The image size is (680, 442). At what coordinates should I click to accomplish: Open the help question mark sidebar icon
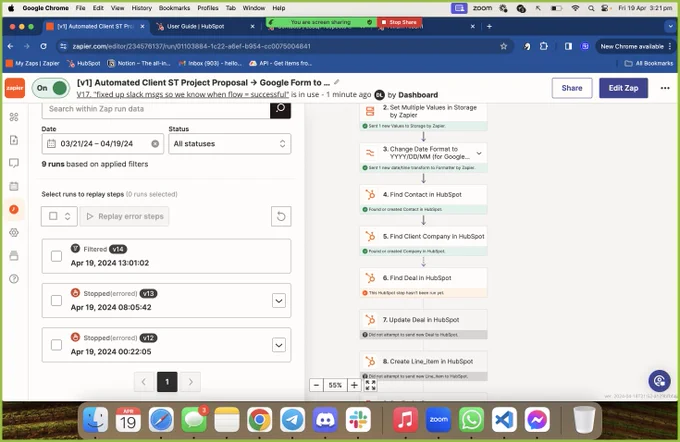tap(14, 279)
